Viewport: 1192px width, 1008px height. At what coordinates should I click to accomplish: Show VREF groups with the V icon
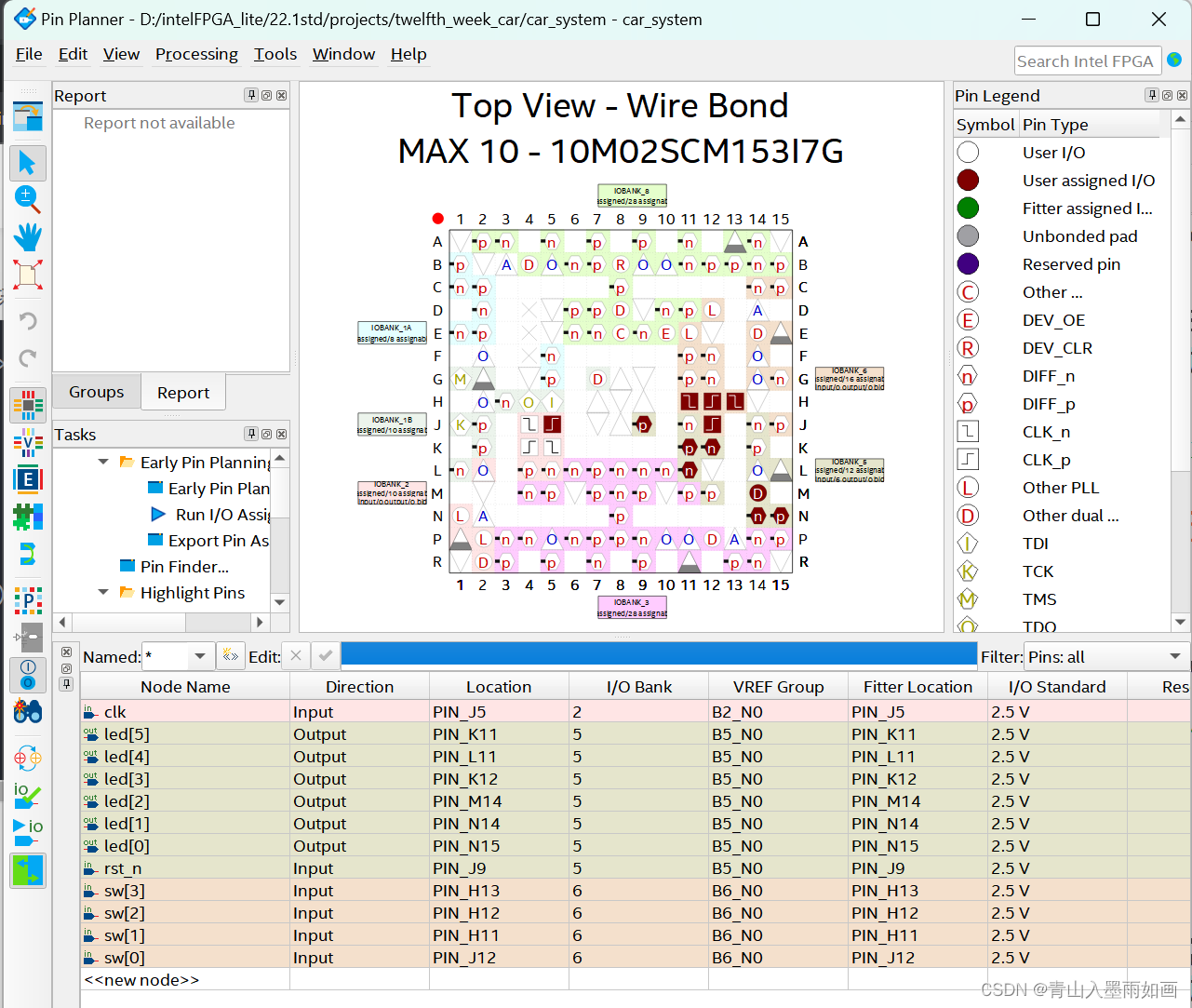coord(28,442)
